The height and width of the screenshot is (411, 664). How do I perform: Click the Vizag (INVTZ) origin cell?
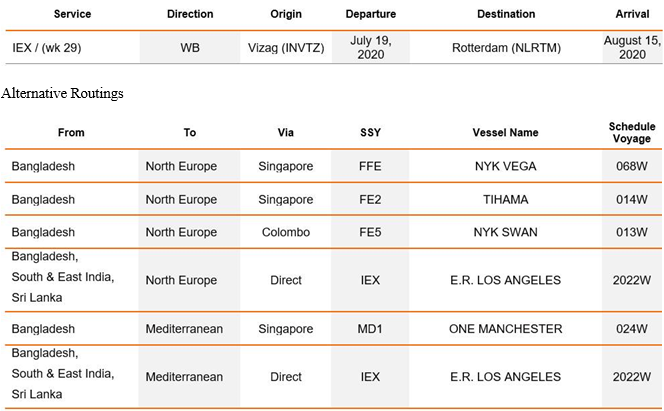[x=286, y=47]
